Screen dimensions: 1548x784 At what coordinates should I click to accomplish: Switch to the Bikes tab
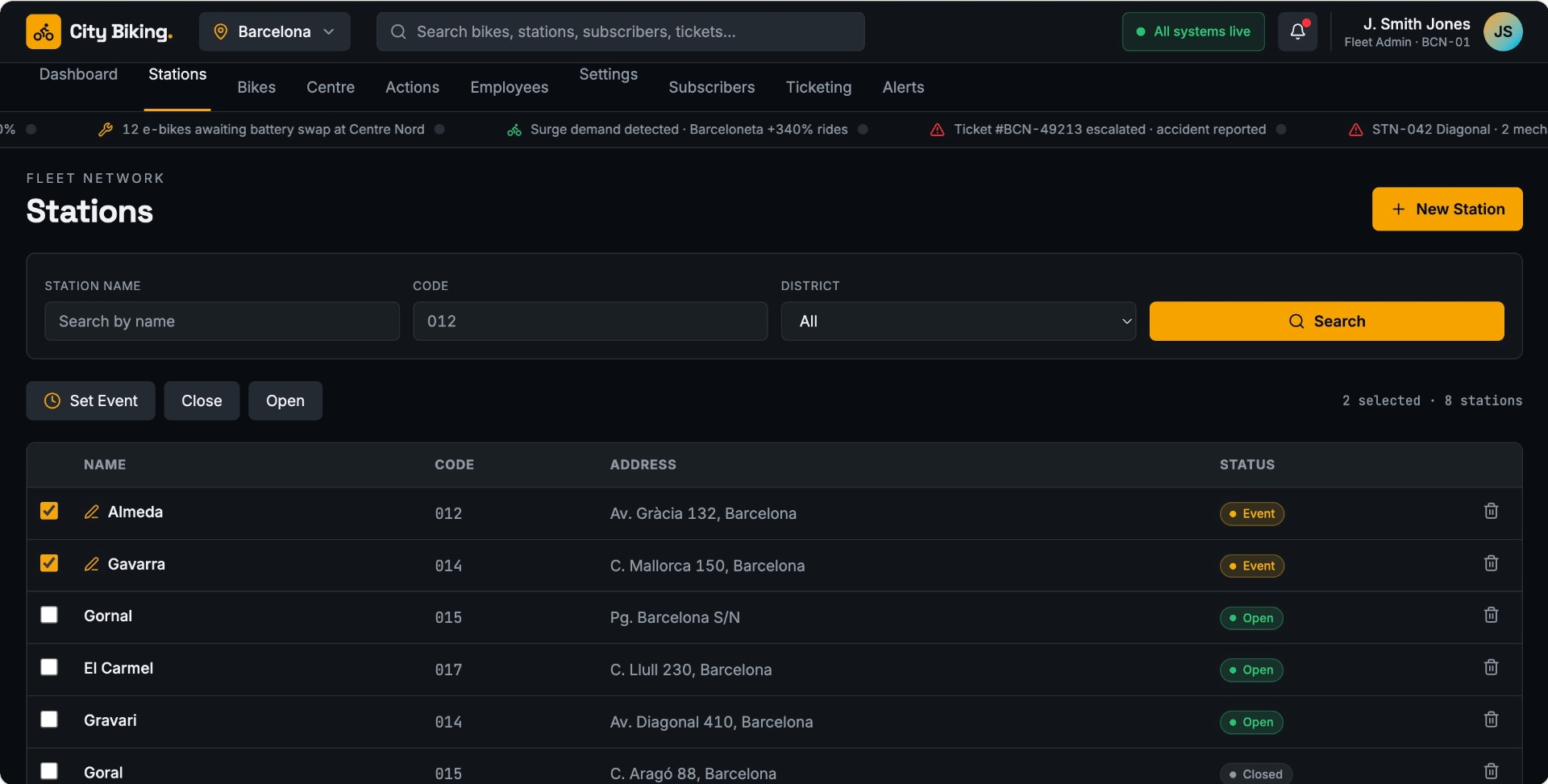pos(256,87)
